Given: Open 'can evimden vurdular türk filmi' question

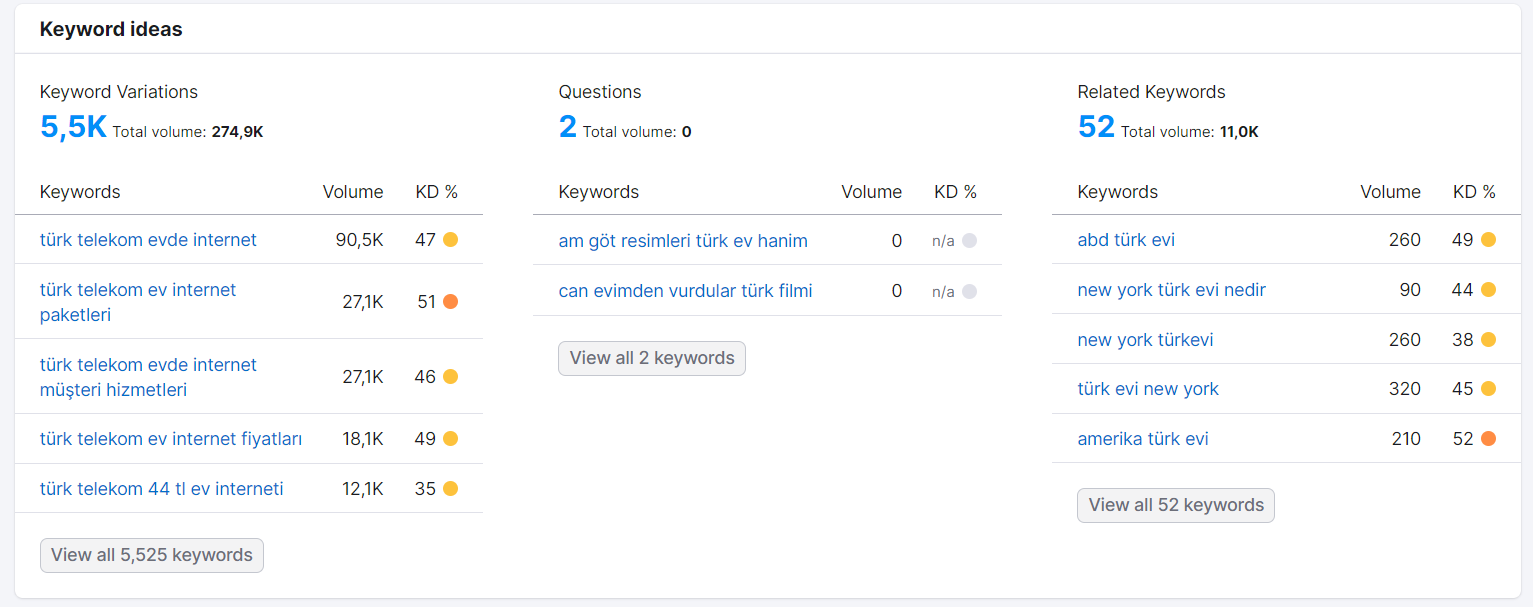Looking at the screenshot, I should tap(685, 291).
